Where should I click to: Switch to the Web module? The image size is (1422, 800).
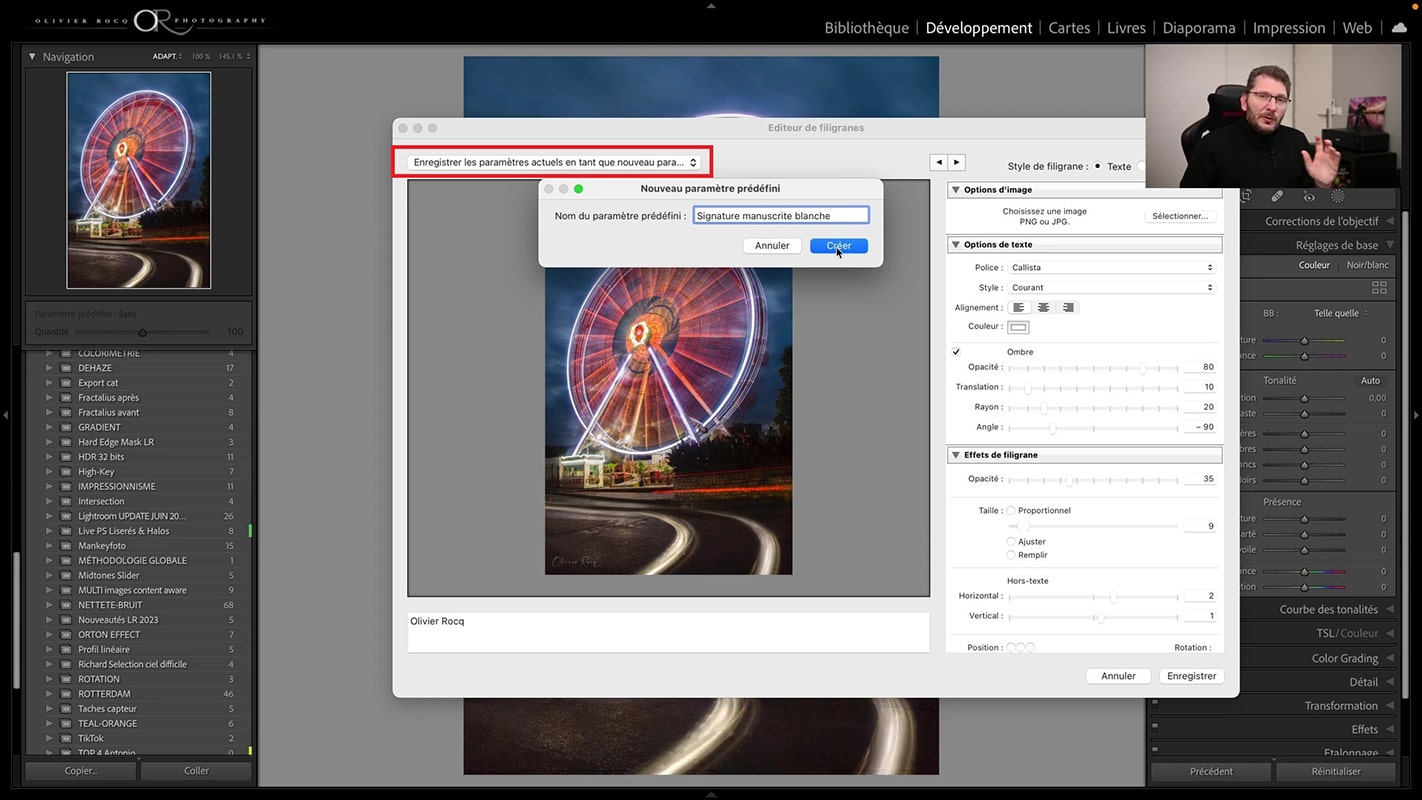1357,28
